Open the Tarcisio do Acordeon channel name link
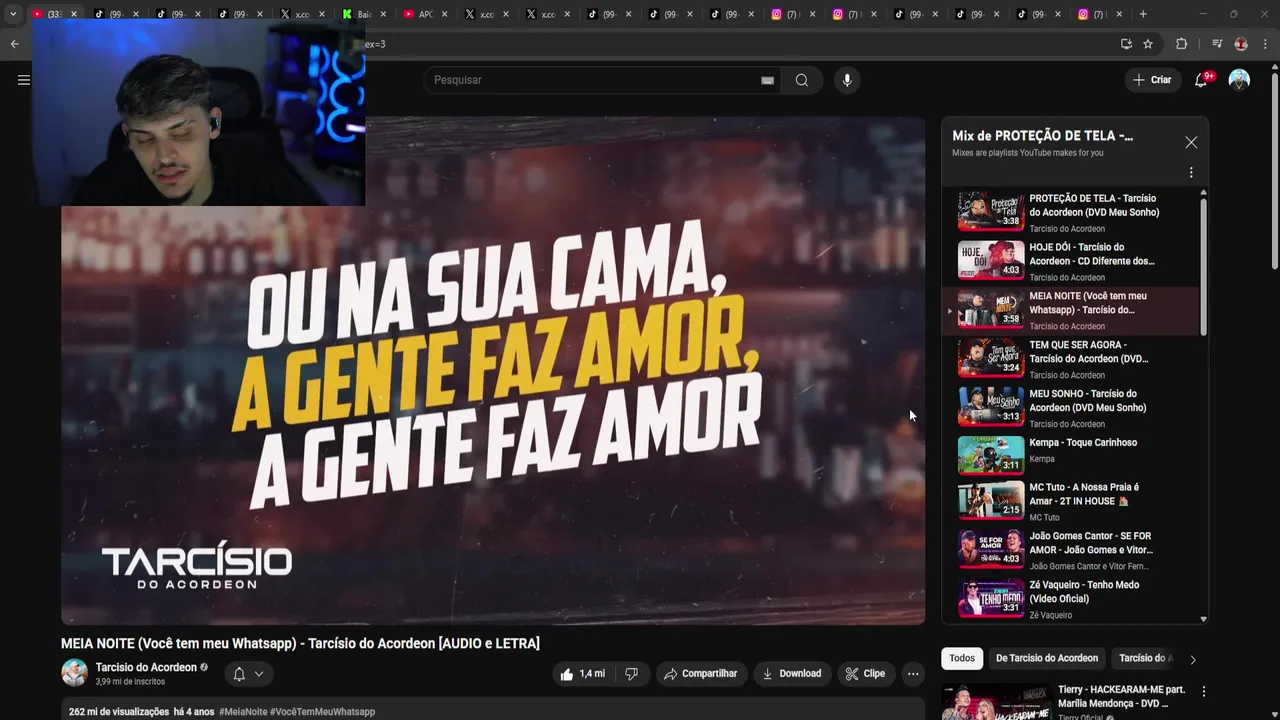 click(x=146, y=667)
